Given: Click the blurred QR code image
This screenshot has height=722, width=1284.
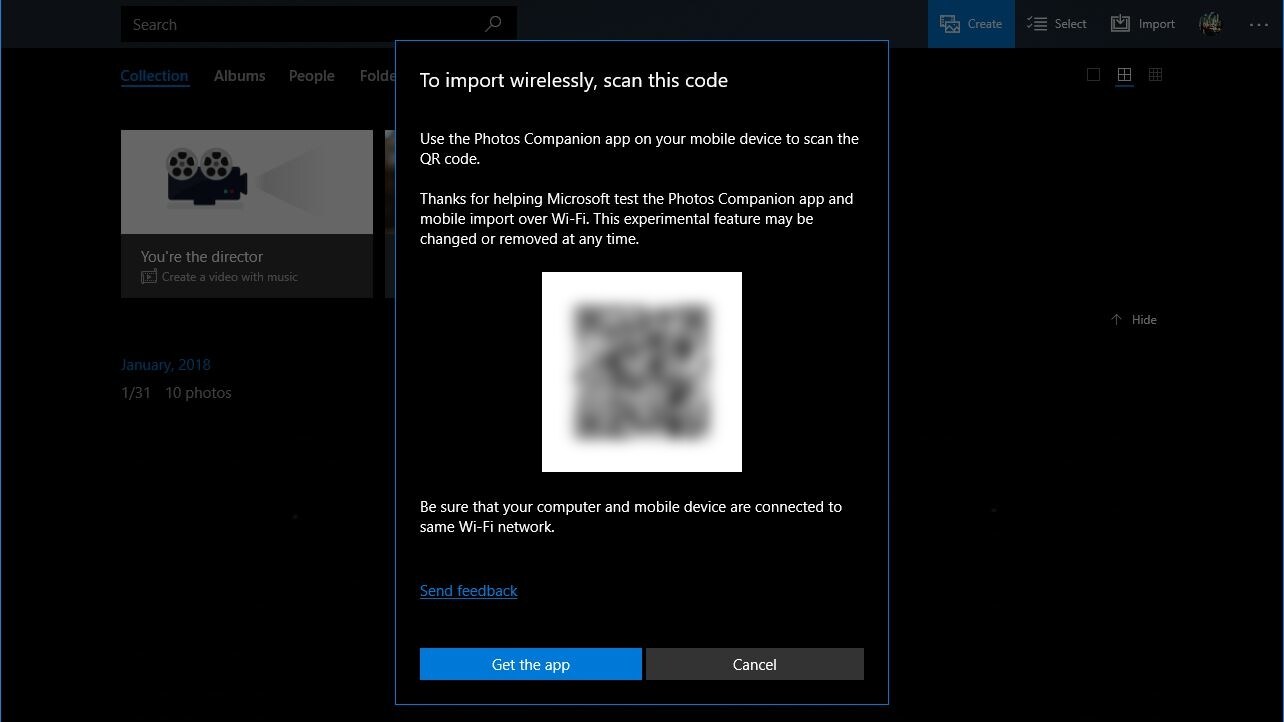Looking at the screenshot, I should (x=642, y=372).
